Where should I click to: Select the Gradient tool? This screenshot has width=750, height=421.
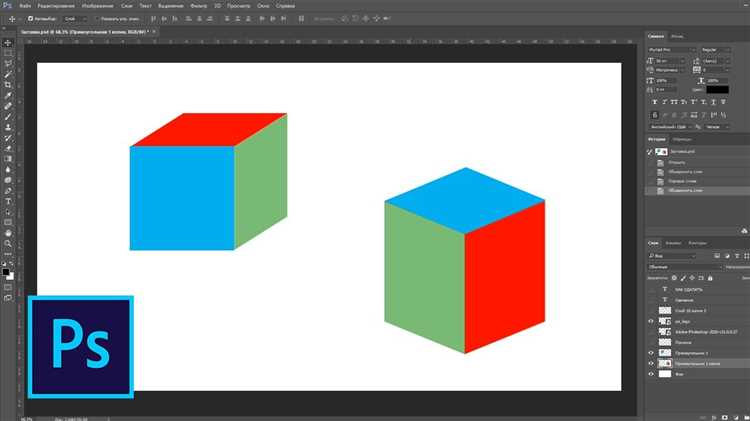coord(8,159)
